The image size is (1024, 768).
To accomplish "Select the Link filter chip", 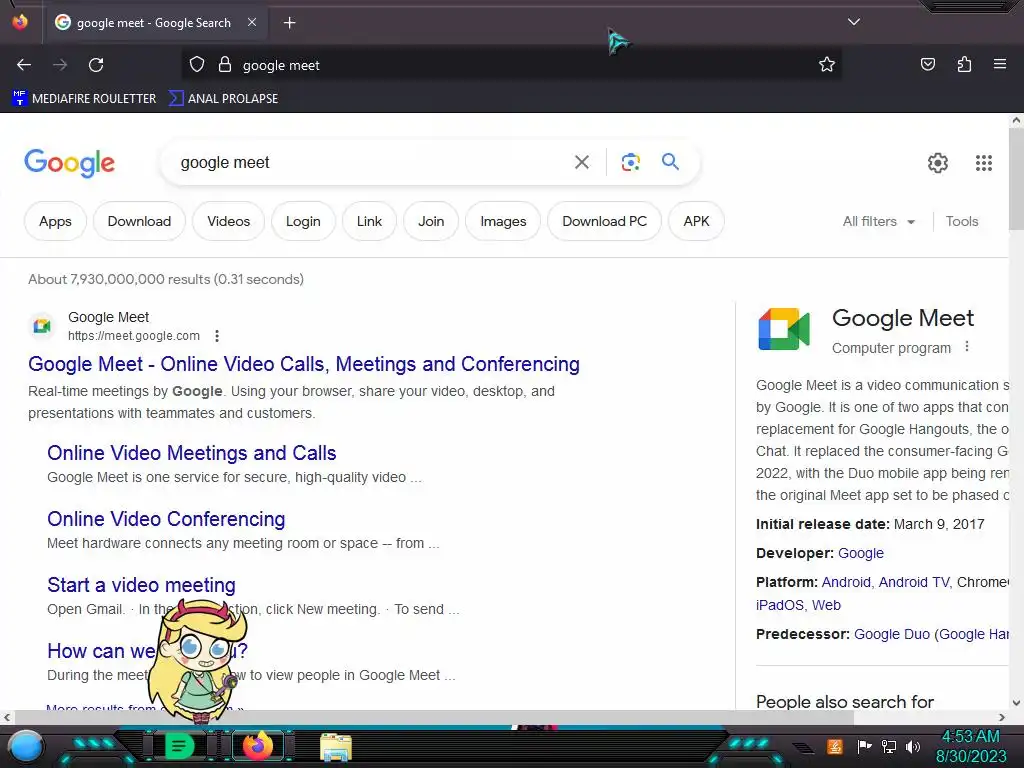I will pos(369,221).
